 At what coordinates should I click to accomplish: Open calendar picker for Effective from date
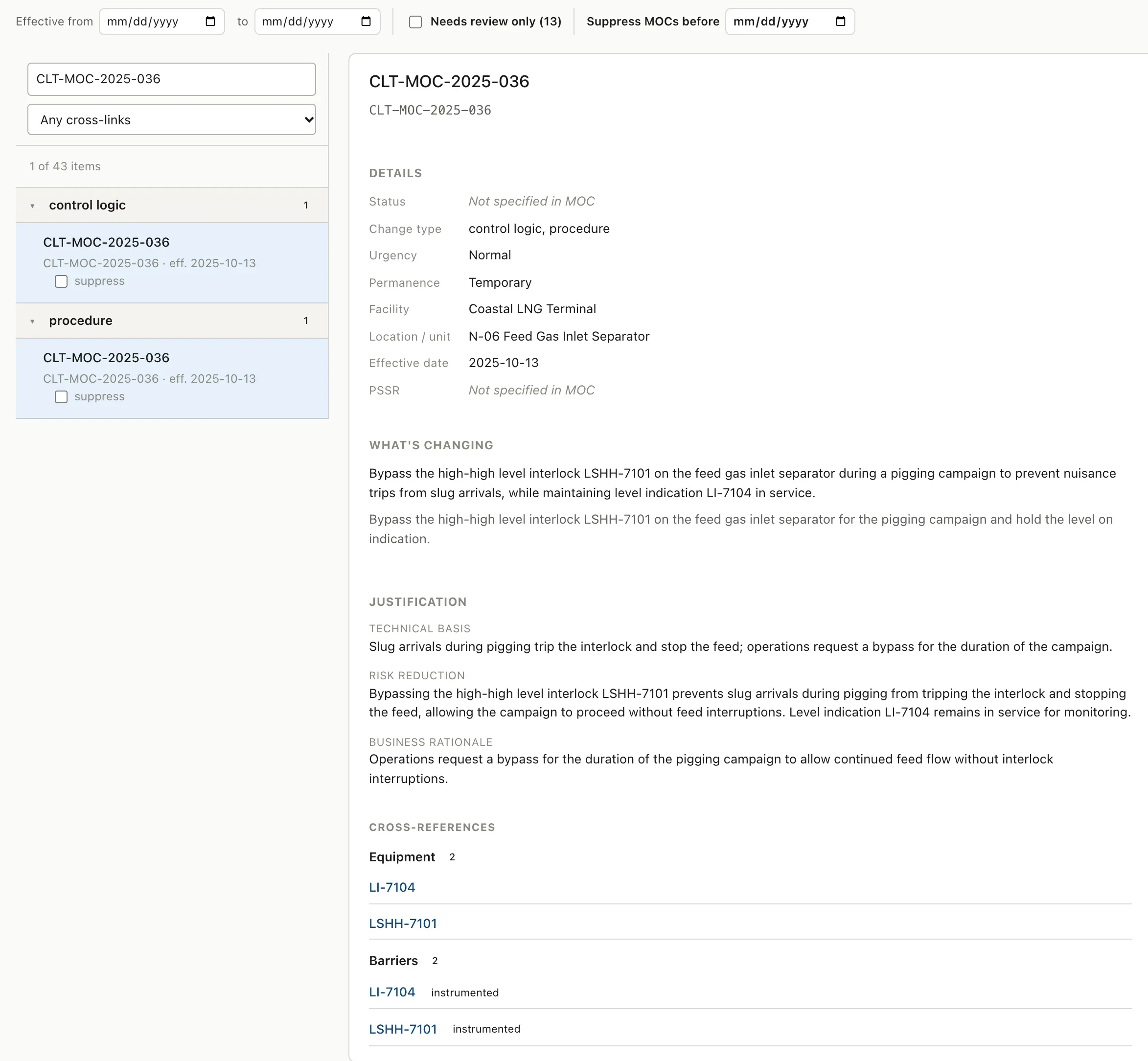(210, 22)
